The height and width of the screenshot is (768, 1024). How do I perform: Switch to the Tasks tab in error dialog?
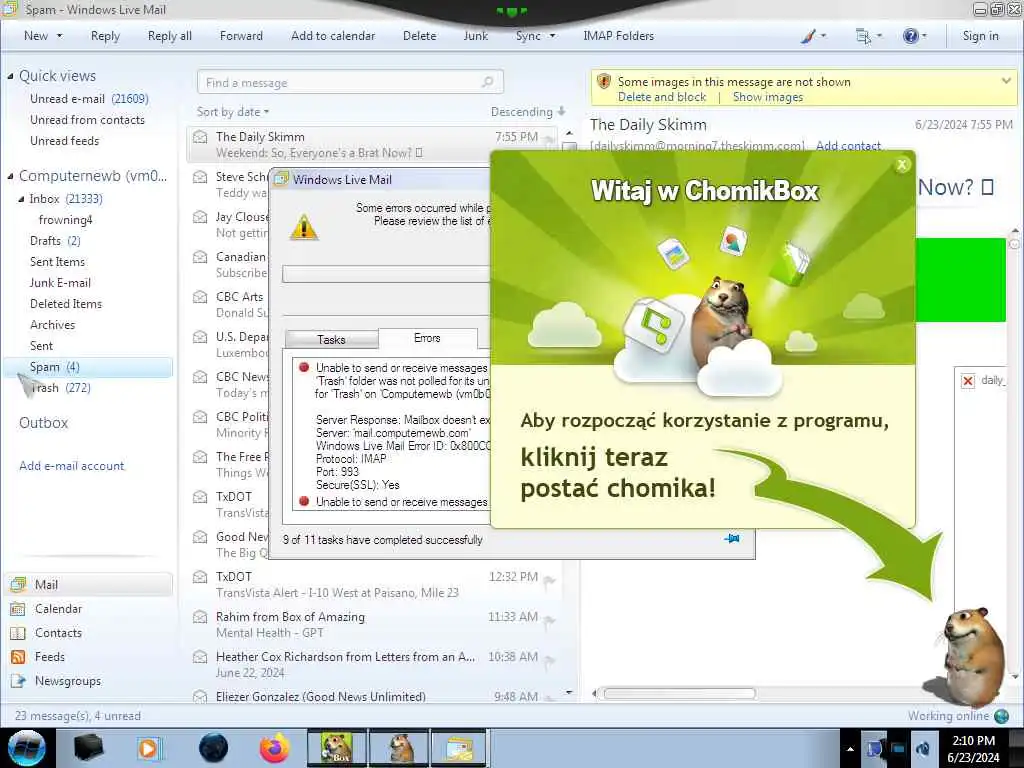331,340
